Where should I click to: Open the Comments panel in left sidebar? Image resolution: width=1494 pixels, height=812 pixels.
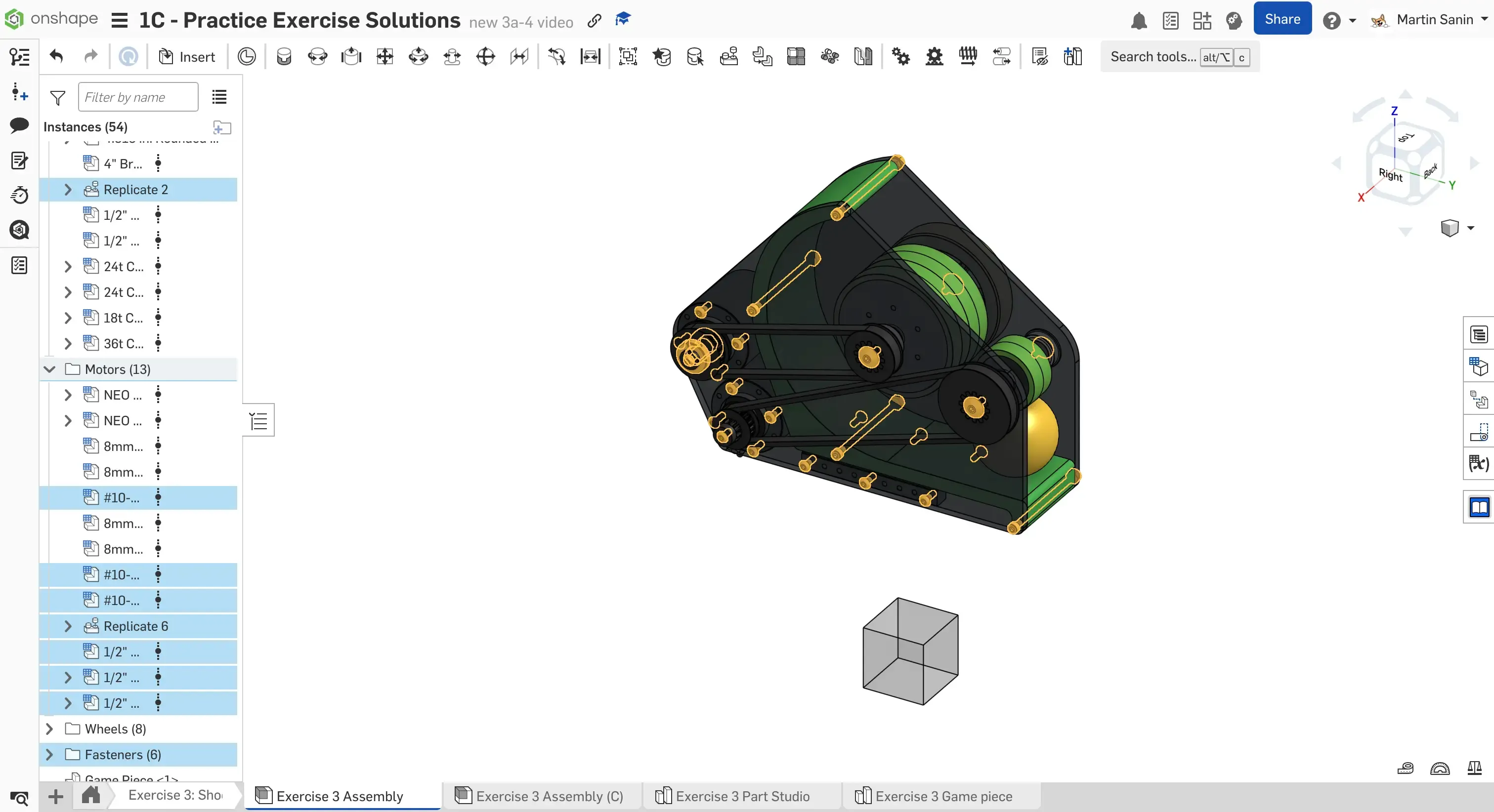(x=19, y=125)
